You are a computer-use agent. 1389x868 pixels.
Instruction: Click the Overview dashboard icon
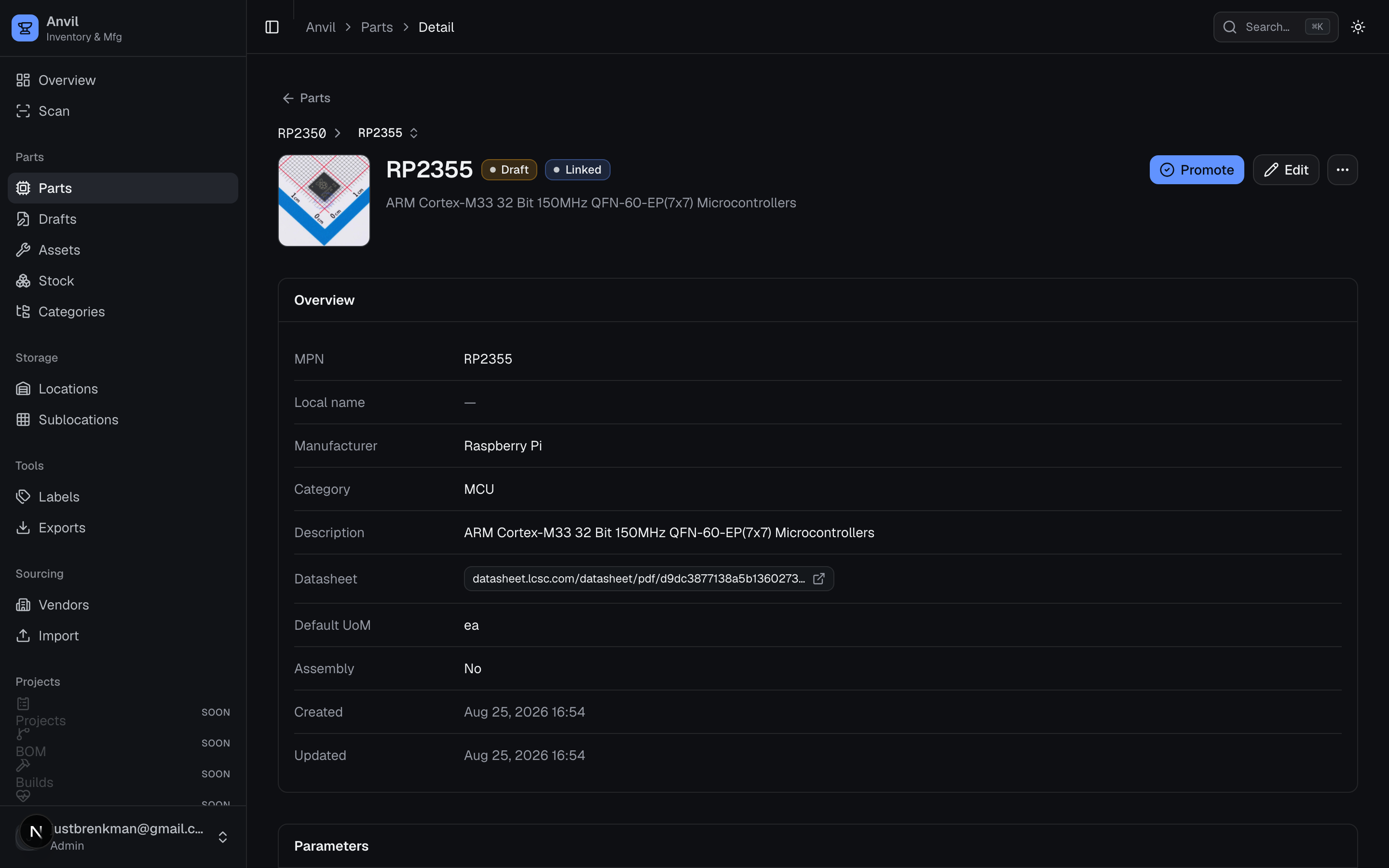[x=23, y=80]
